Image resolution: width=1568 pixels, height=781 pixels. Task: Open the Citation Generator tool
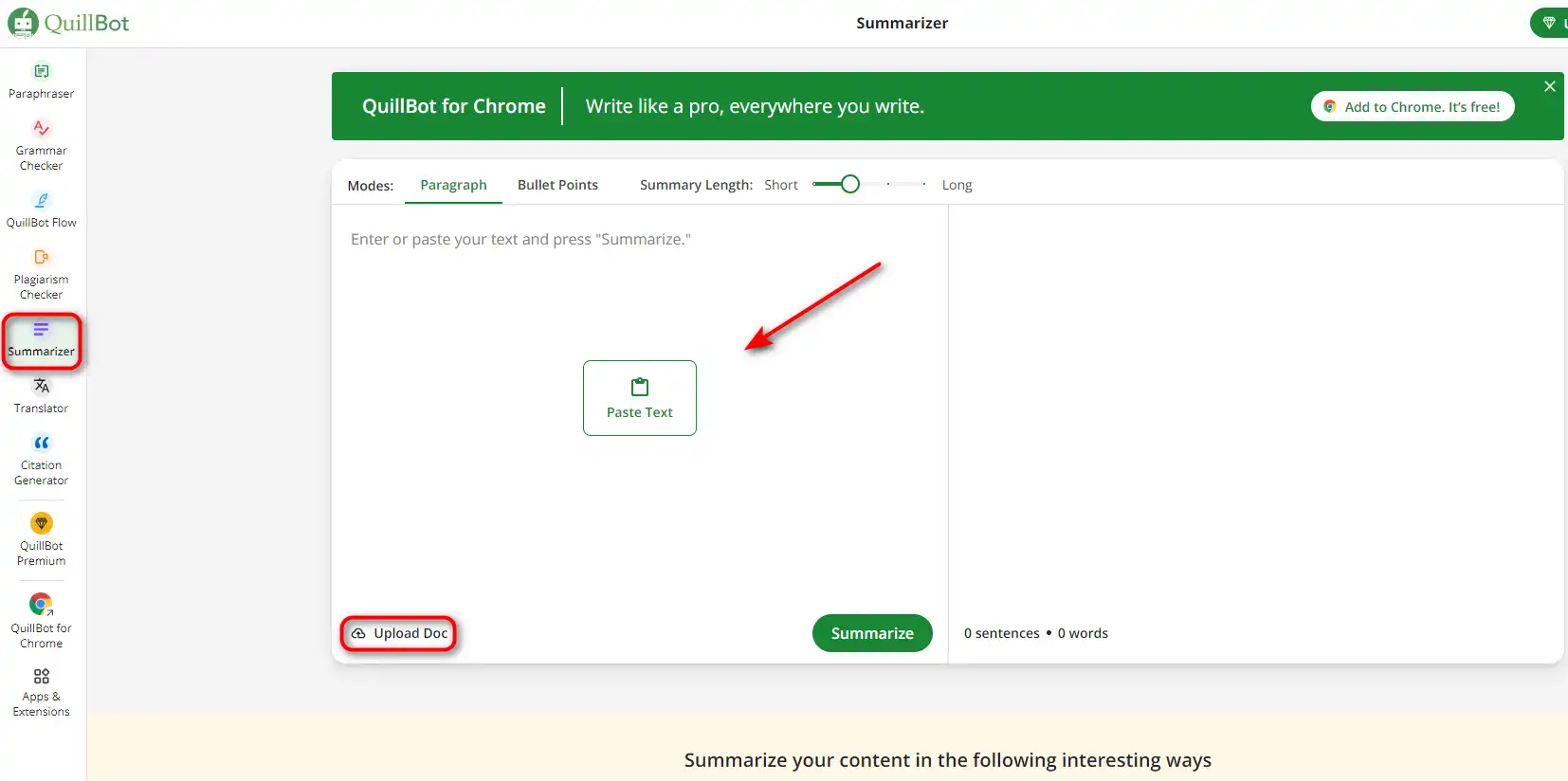click(x=41, y=460)
